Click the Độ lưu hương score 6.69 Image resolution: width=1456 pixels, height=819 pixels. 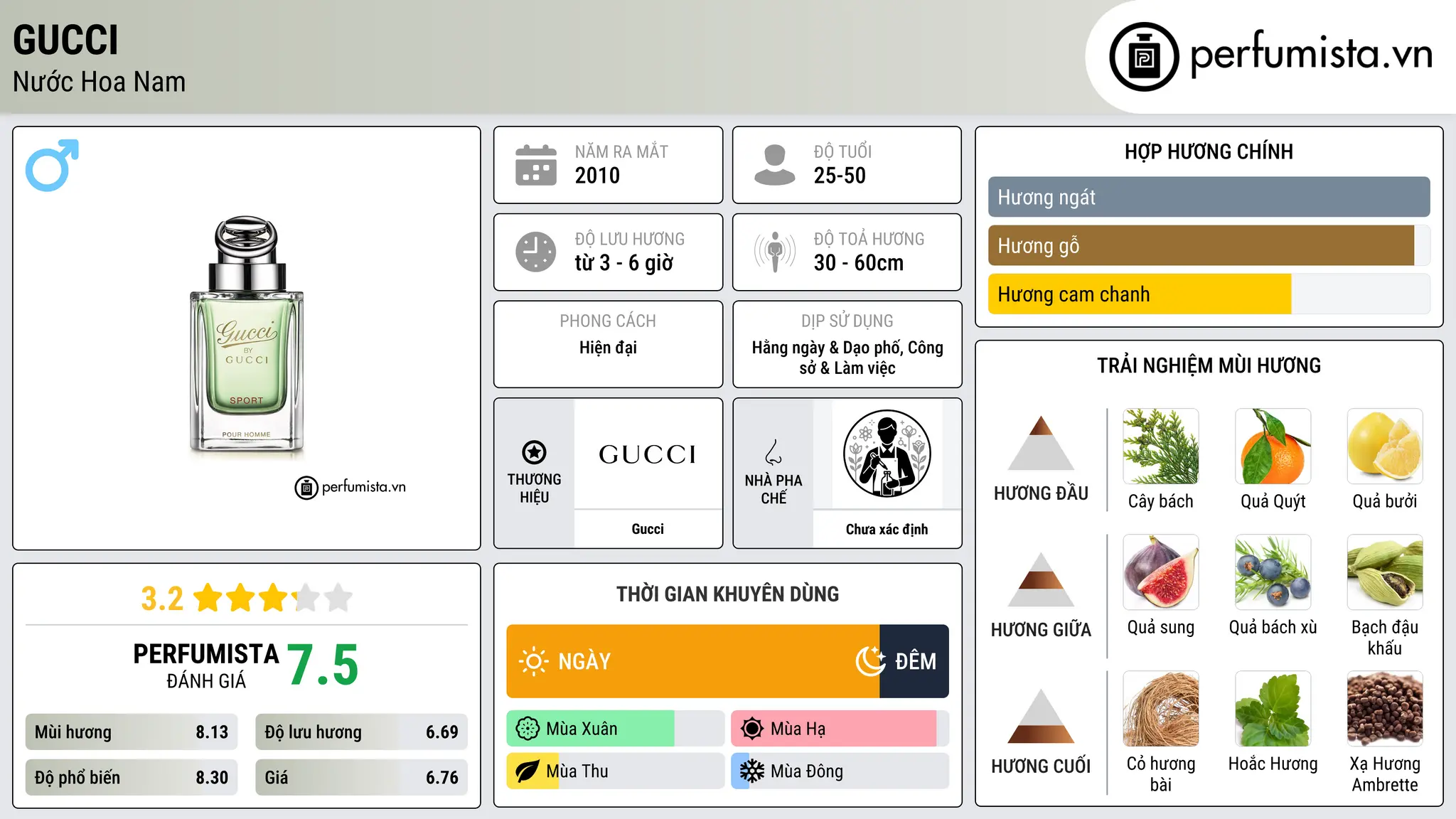pyautogui.click(x=441, y=732)
